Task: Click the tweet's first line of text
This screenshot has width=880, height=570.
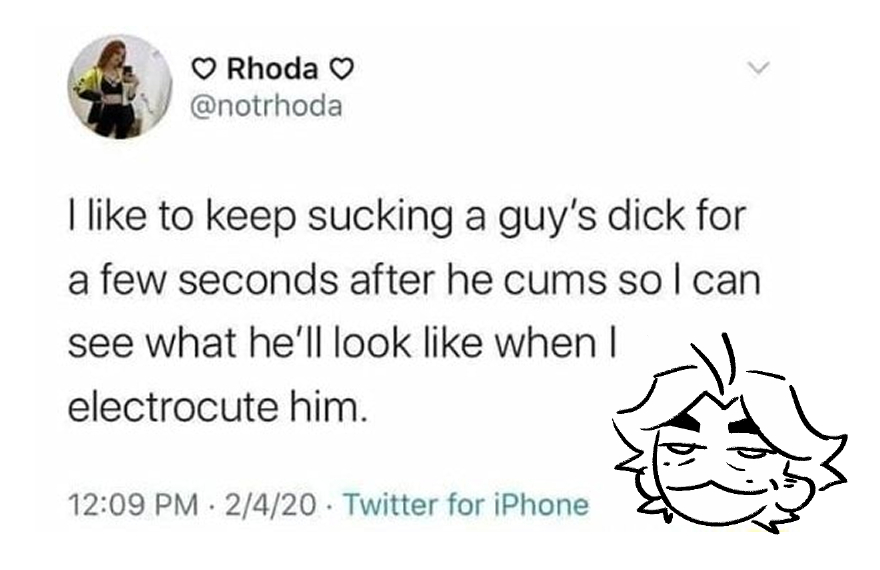Action: point(406,217)
